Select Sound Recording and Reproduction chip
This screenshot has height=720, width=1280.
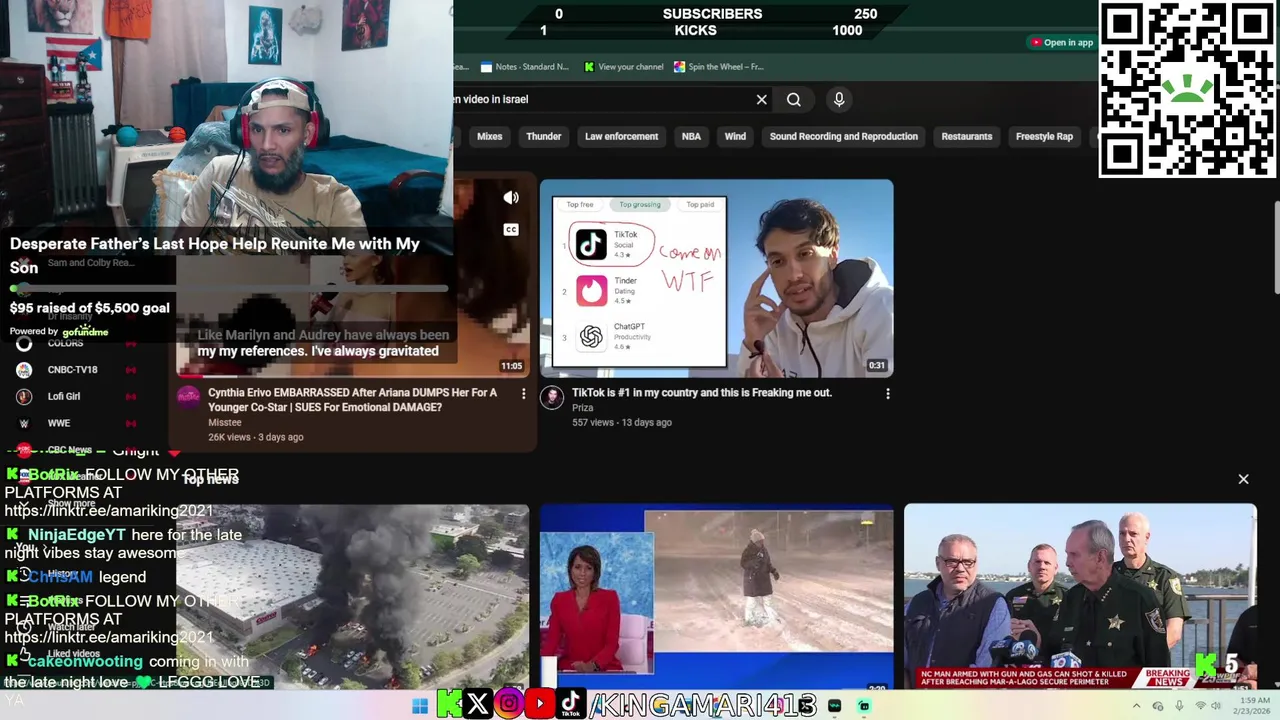(843, 136)
